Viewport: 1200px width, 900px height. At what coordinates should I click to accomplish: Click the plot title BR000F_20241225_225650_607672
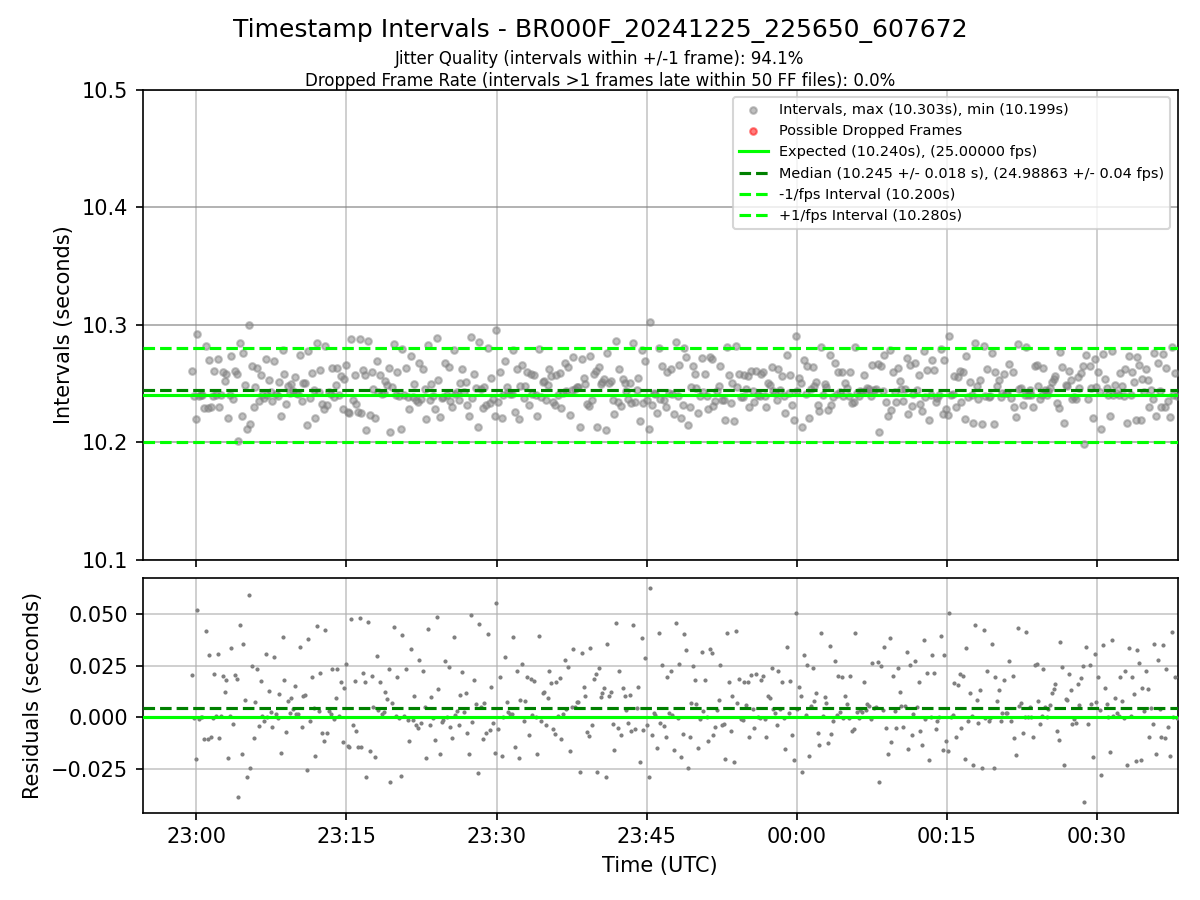tap(600, 29)
